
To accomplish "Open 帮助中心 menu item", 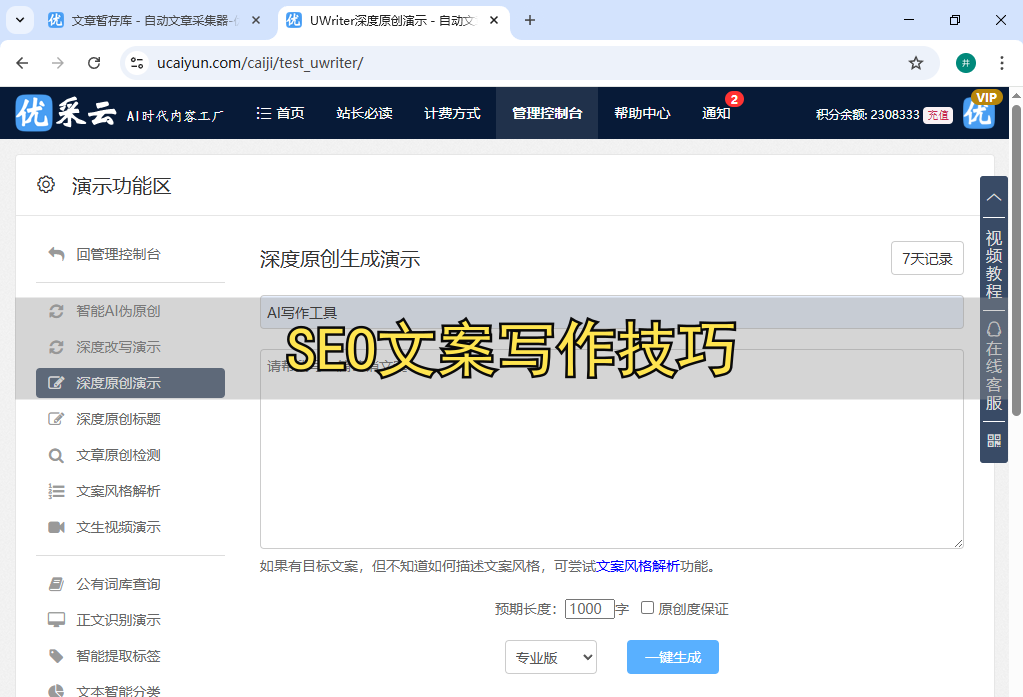I will pyautogui.click(x=642, y=113).
